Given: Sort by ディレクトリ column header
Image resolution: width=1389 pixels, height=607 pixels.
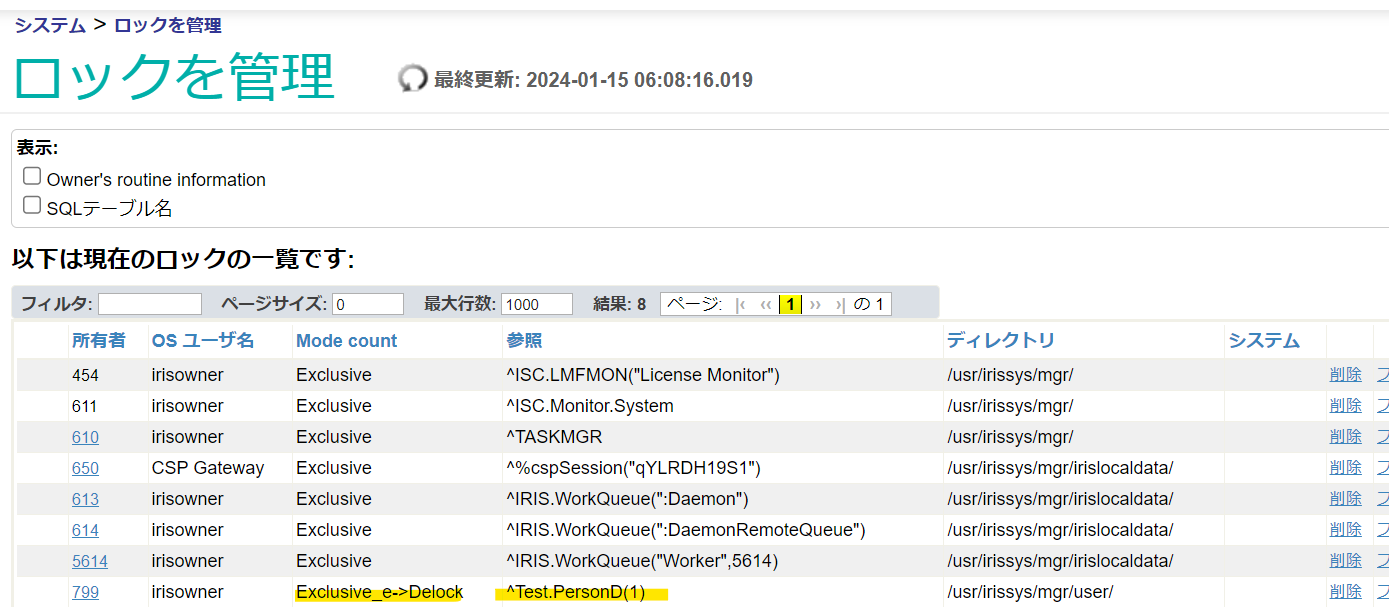Looking at the screenshot, I should pyautogui.click(x=1000, y=340).
